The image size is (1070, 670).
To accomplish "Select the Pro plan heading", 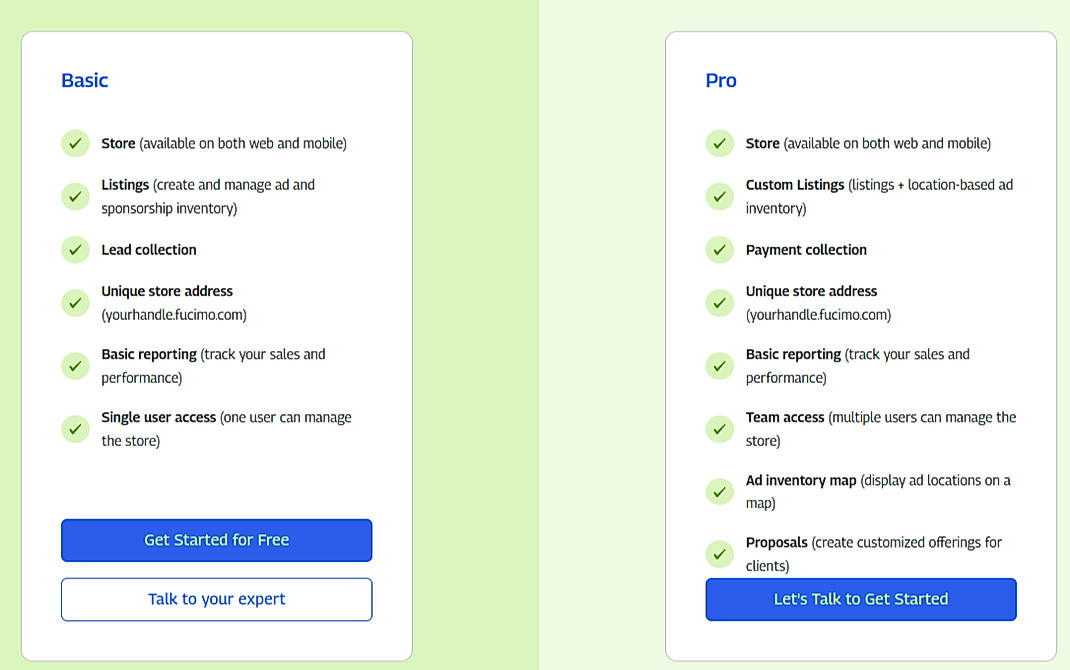I will pos(721,80).
